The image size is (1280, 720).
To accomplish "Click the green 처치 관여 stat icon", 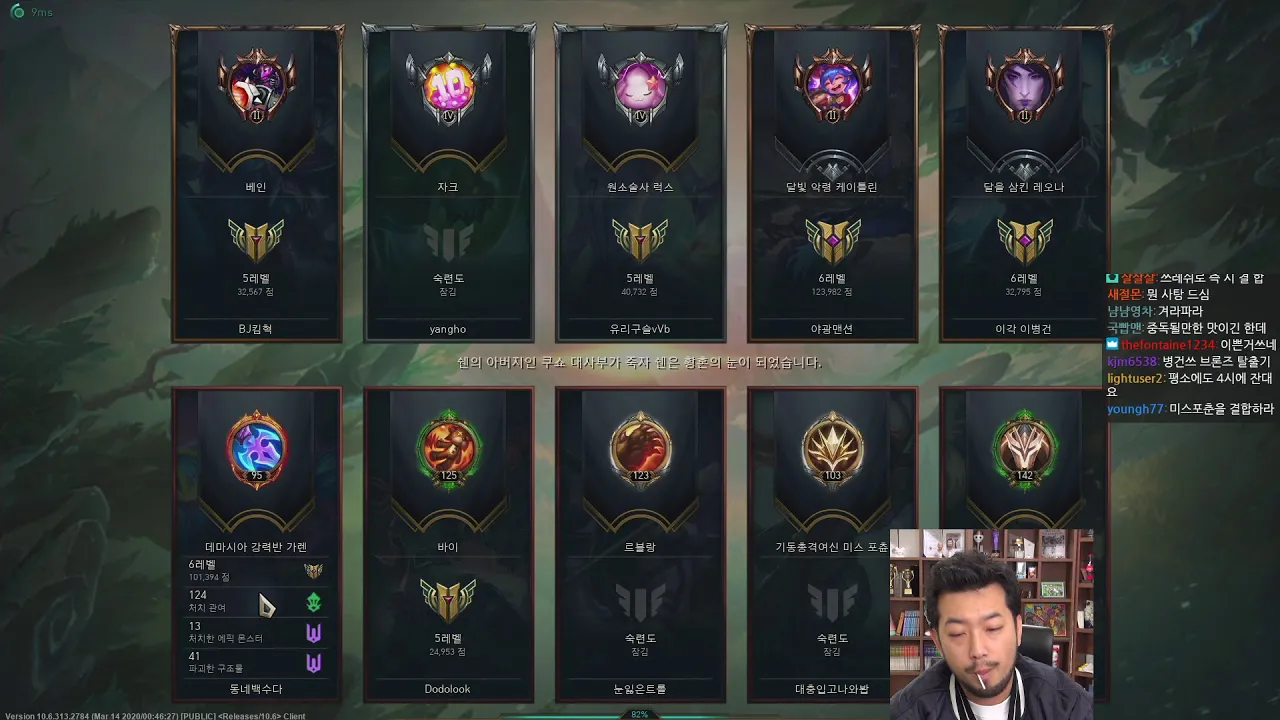I will (x=313, y=602).
